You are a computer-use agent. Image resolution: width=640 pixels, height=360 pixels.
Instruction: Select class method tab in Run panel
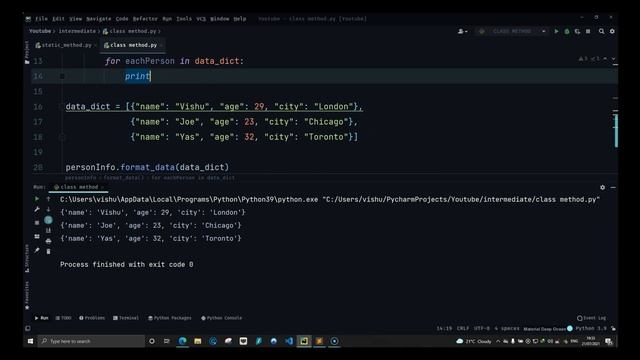coord(78,187)
